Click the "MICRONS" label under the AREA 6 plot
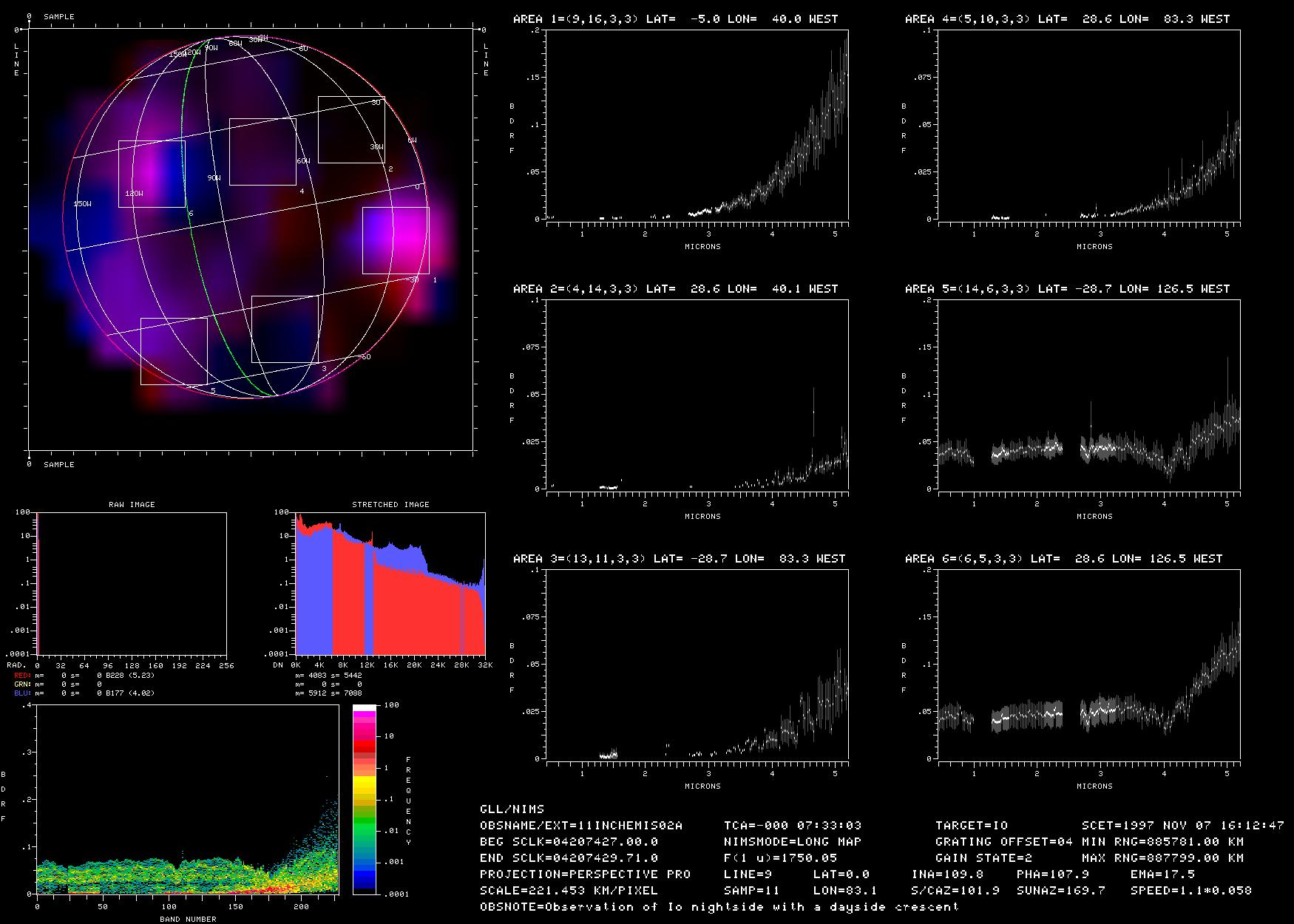1294x924 pixels. (x=1094, y=787)
